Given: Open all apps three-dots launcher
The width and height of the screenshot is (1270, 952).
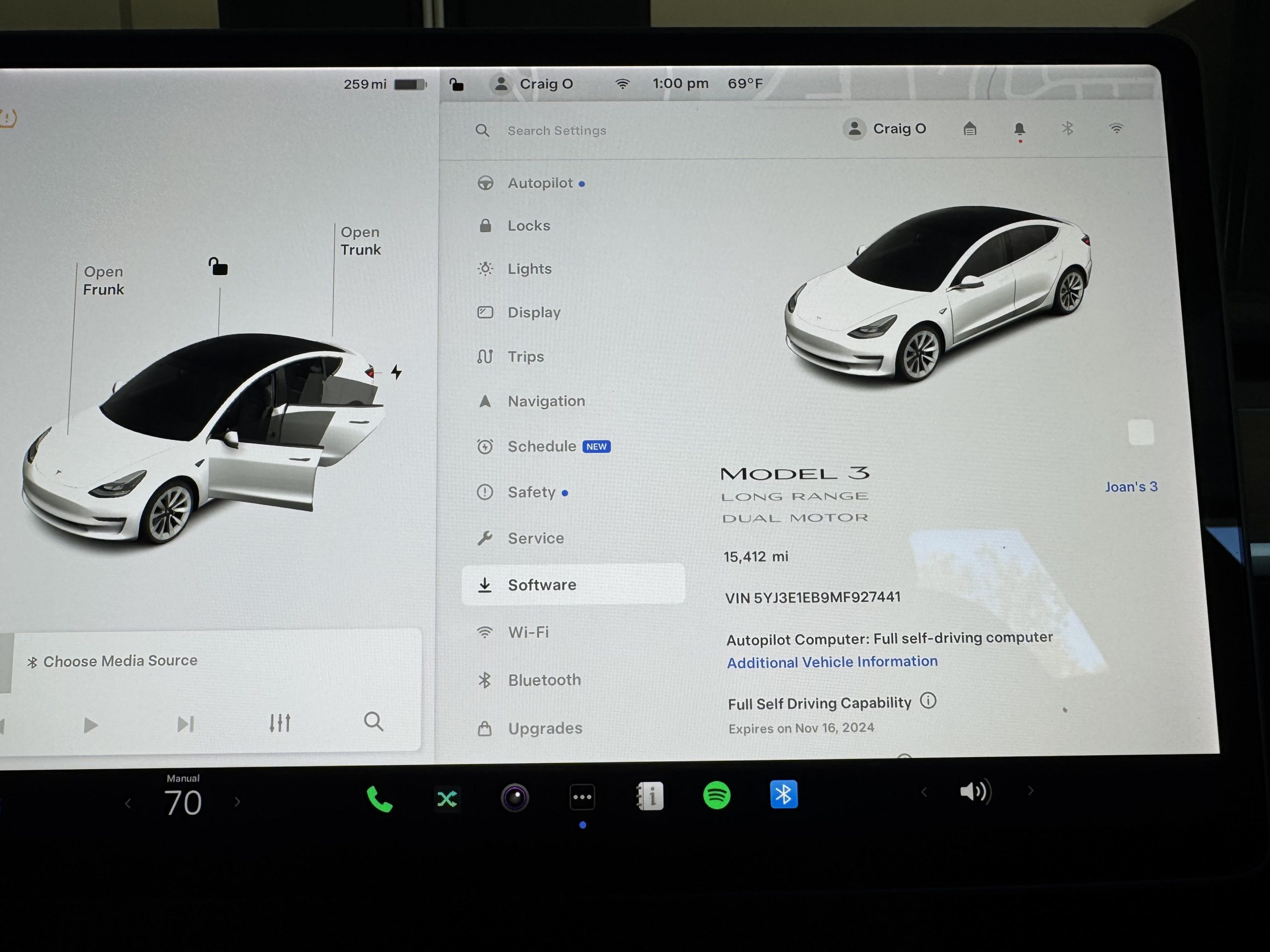Looking at the screenshot, I should coord(582,797).
